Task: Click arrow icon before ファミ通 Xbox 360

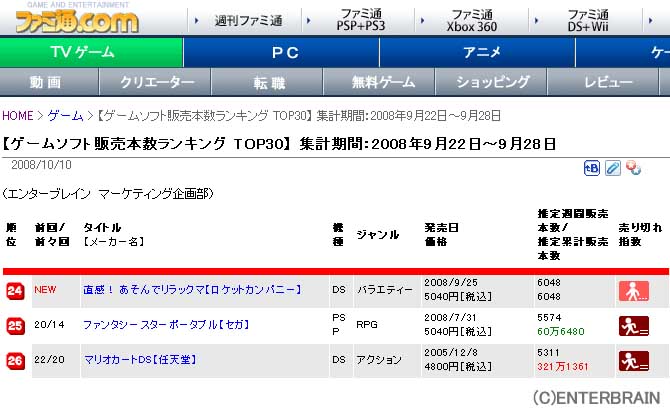Action: pos(422,20)
